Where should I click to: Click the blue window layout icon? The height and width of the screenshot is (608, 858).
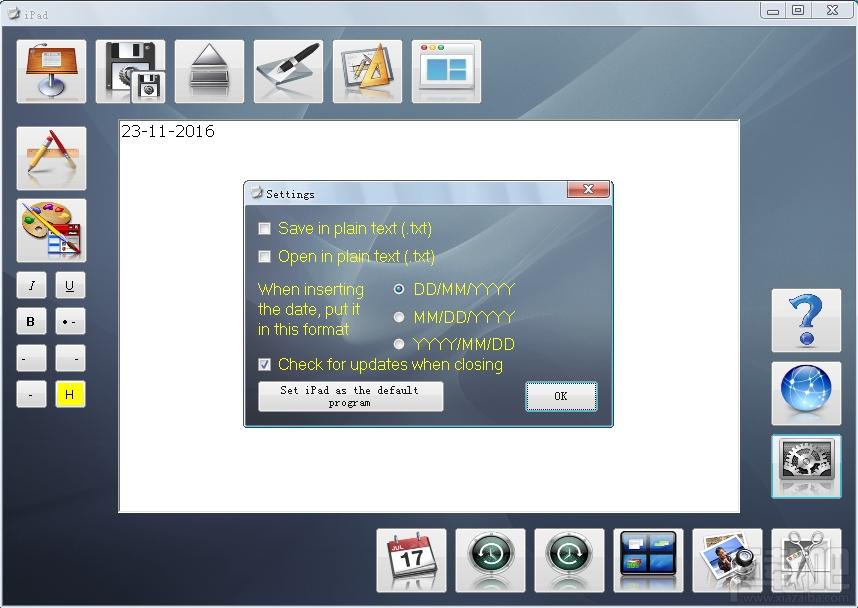(447, 71)
